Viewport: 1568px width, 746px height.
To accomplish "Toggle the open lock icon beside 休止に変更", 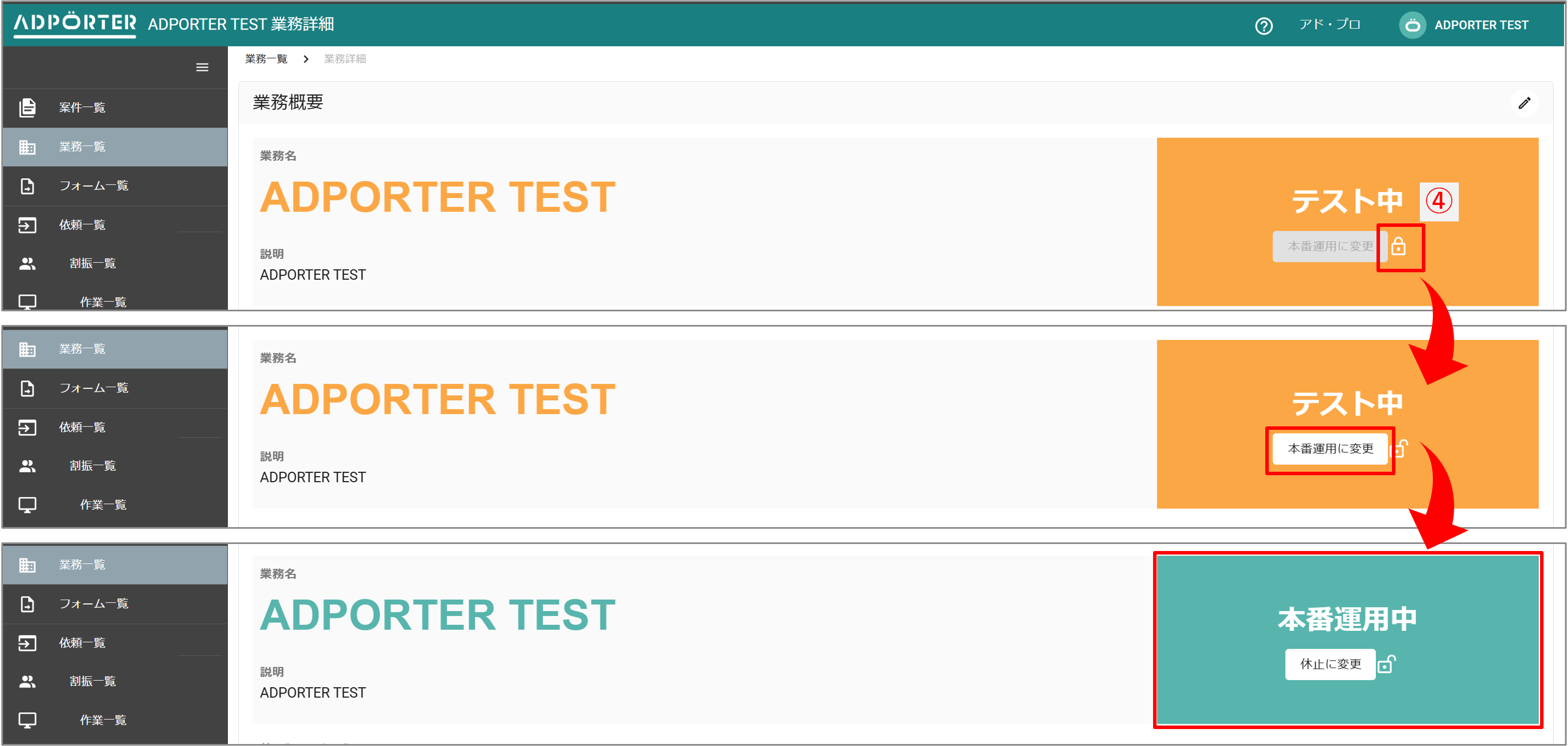I will tap(1387, 664).
